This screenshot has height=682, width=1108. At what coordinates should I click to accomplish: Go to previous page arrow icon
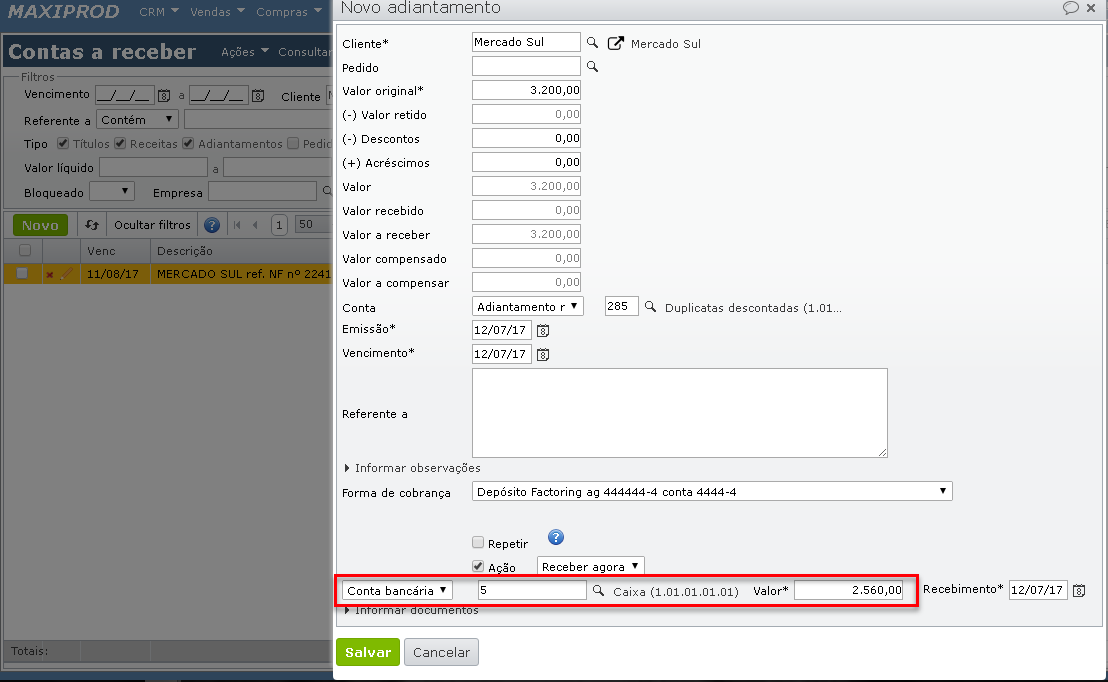coord(255,225)
